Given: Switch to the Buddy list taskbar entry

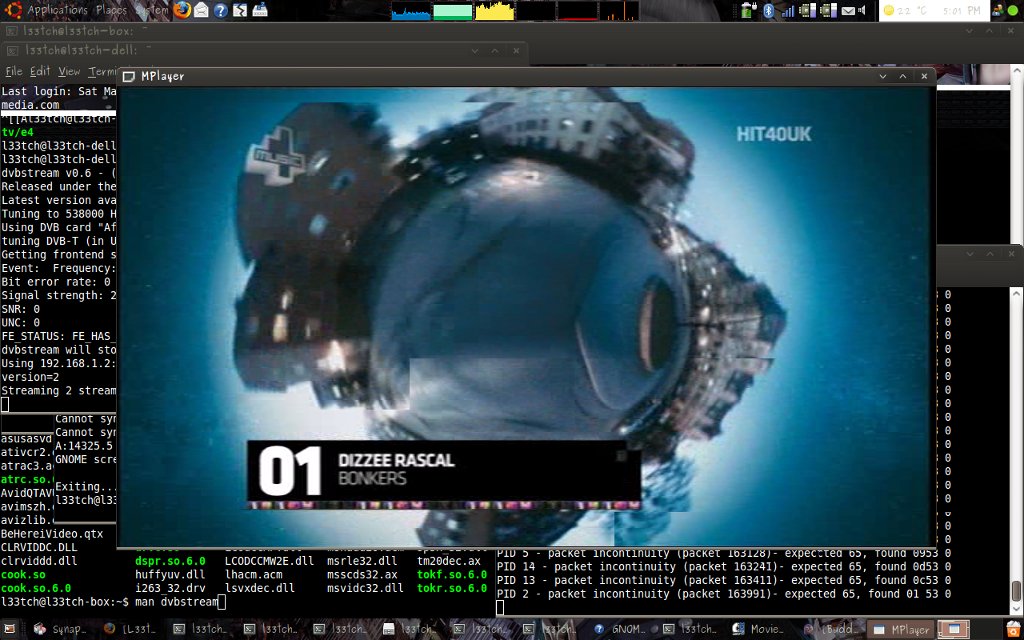Looking at the screenshot, I should 829,629.
